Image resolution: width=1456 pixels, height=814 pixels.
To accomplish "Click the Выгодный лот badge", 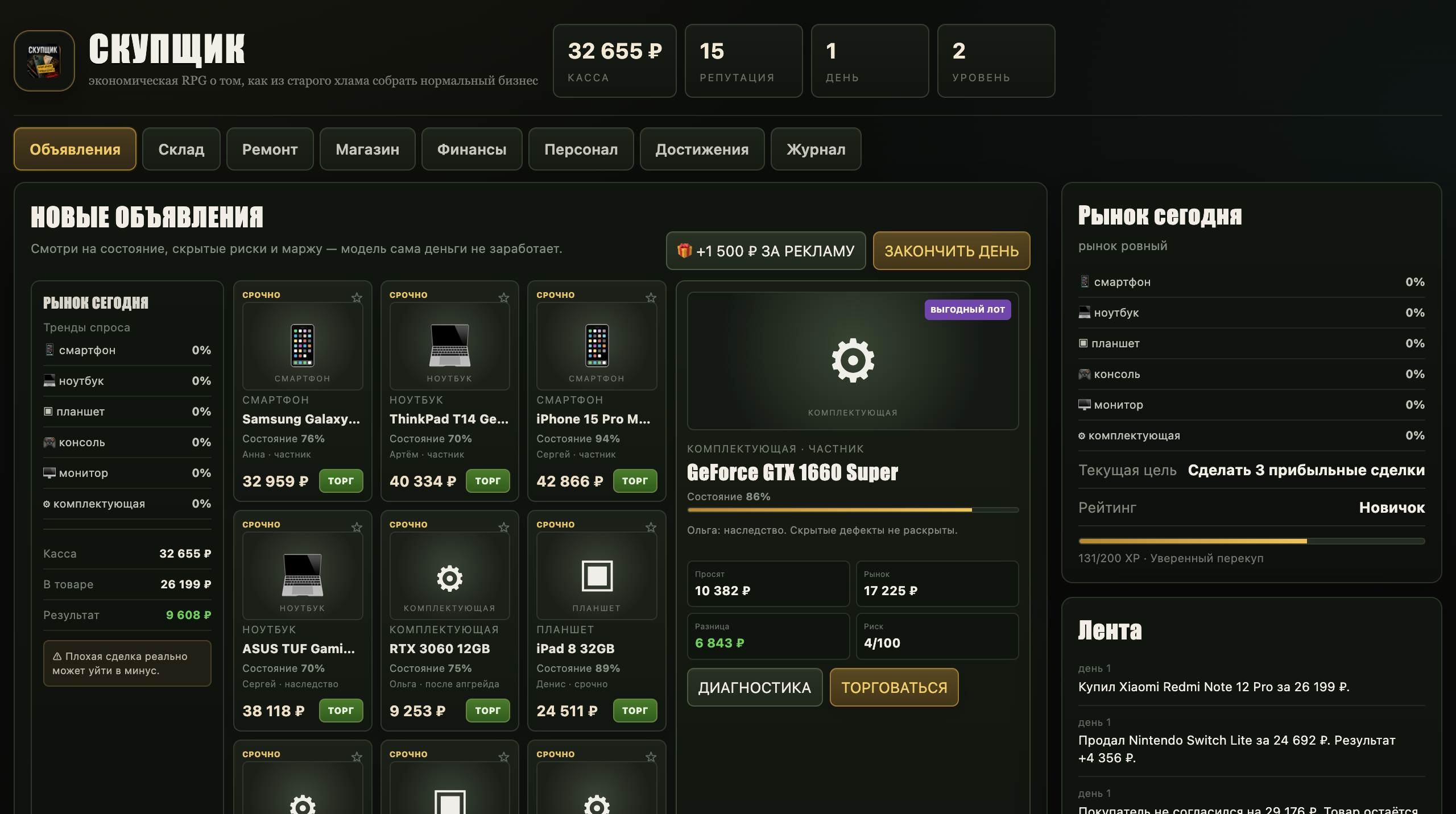I will pyautogui.click(x=967, y=310).
